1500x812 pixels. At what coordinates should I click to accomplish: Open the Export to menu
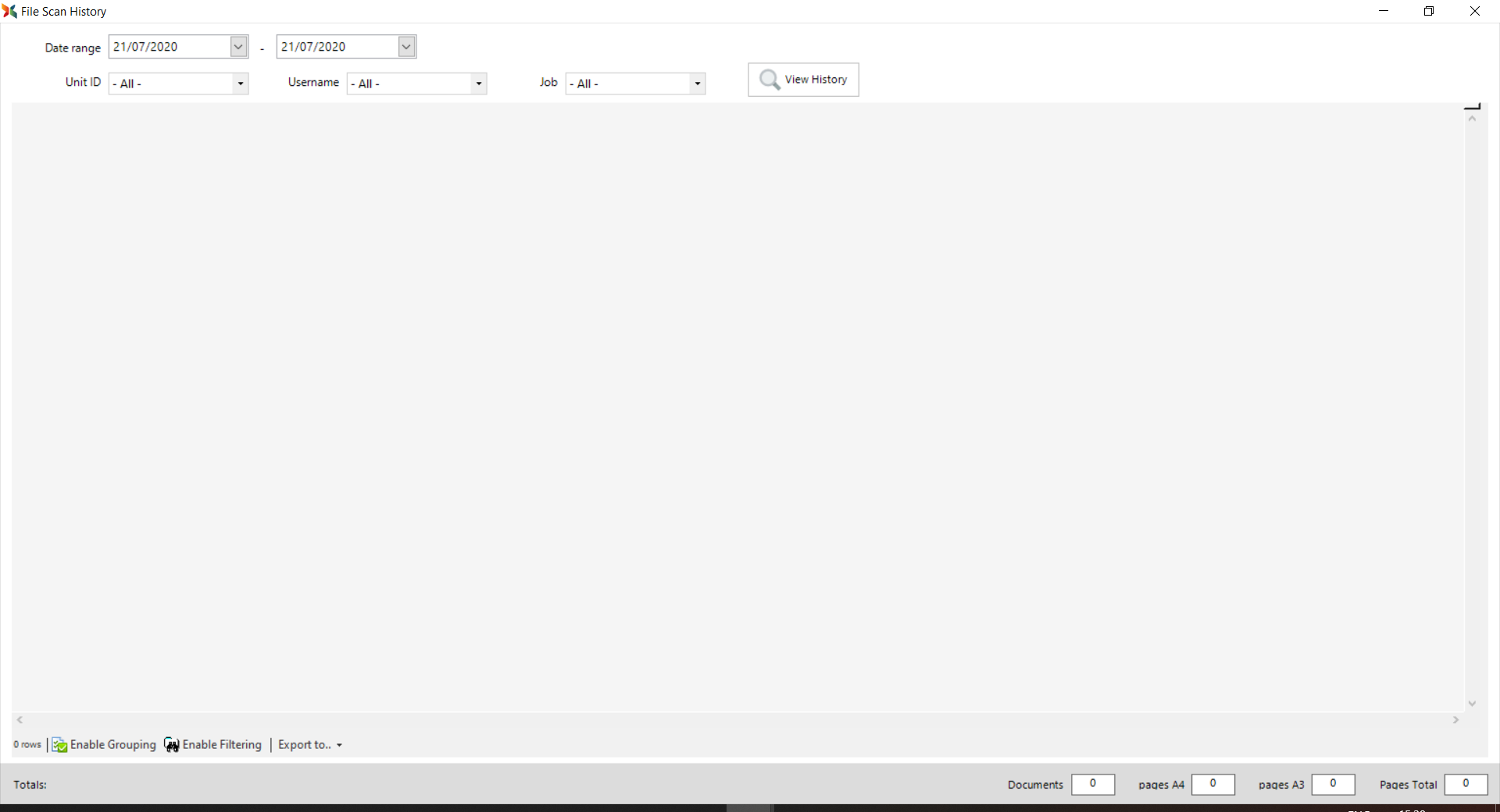[x=309, y=745]
